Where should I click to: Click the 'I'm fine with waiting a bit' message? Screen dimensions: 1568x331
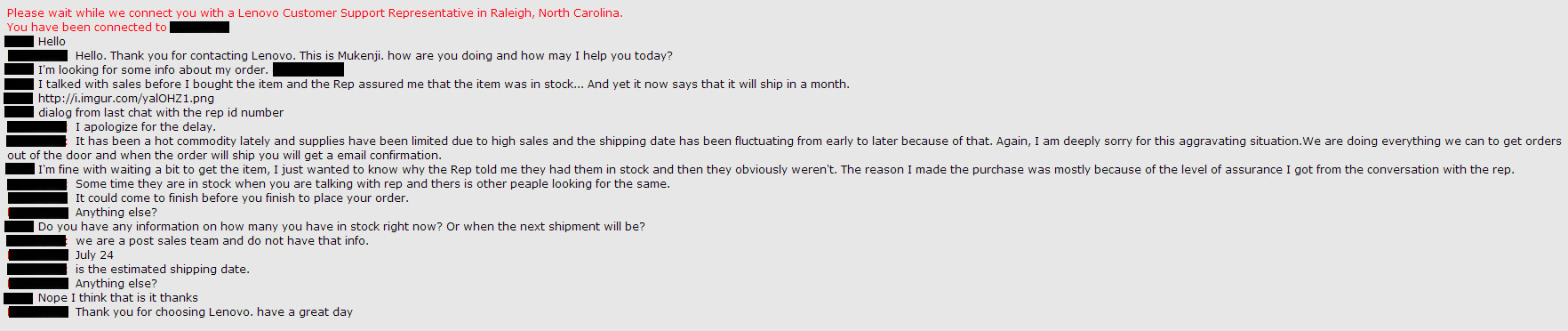click(776, 169)
